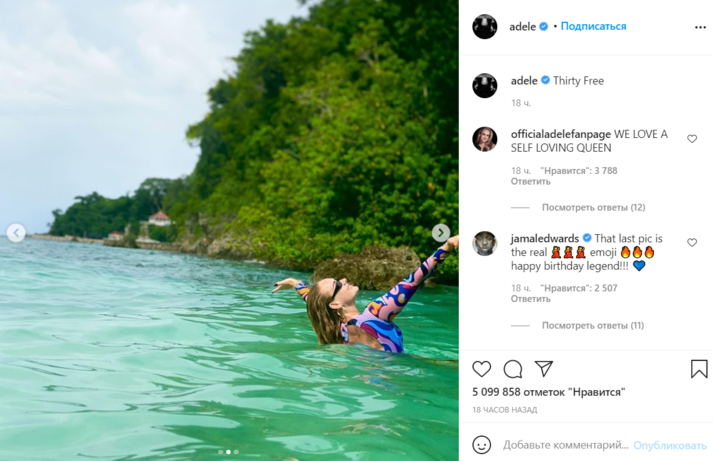The width and height of the screenshot is (713, 461).
Task: Like the post with the heart icon
Action: pyautogui.click(x=481, y=369)
